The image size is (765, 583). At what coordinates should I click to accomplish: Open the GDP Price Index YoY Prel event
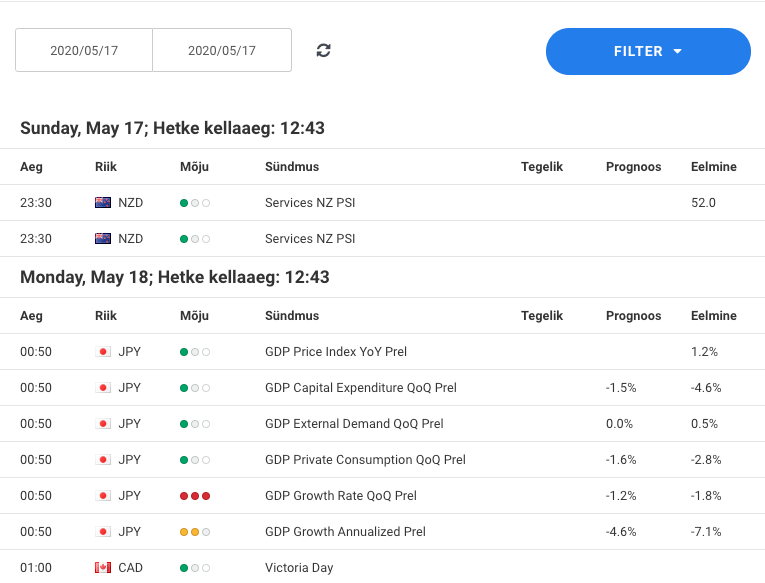coord(336,352)
